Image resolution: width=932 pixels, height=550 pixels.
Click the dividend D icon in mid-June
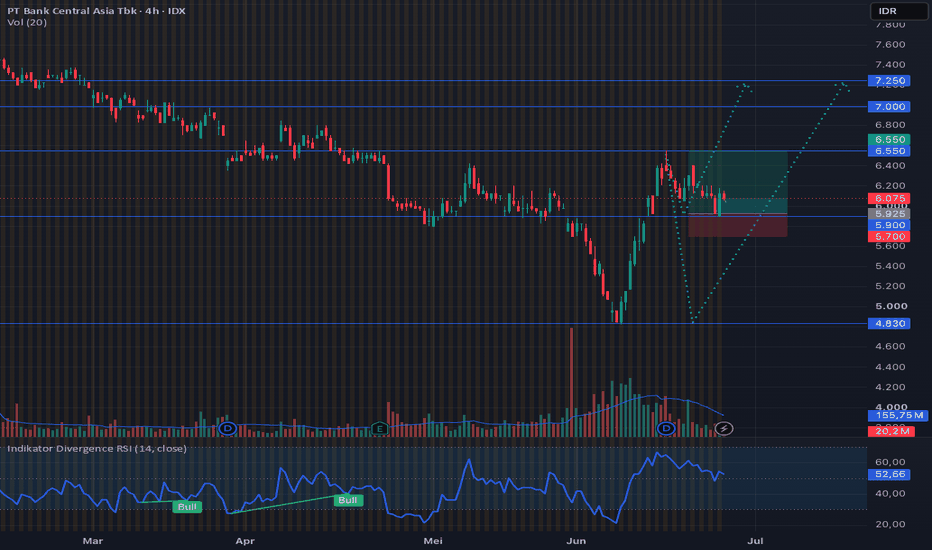[x=666, y=428]
